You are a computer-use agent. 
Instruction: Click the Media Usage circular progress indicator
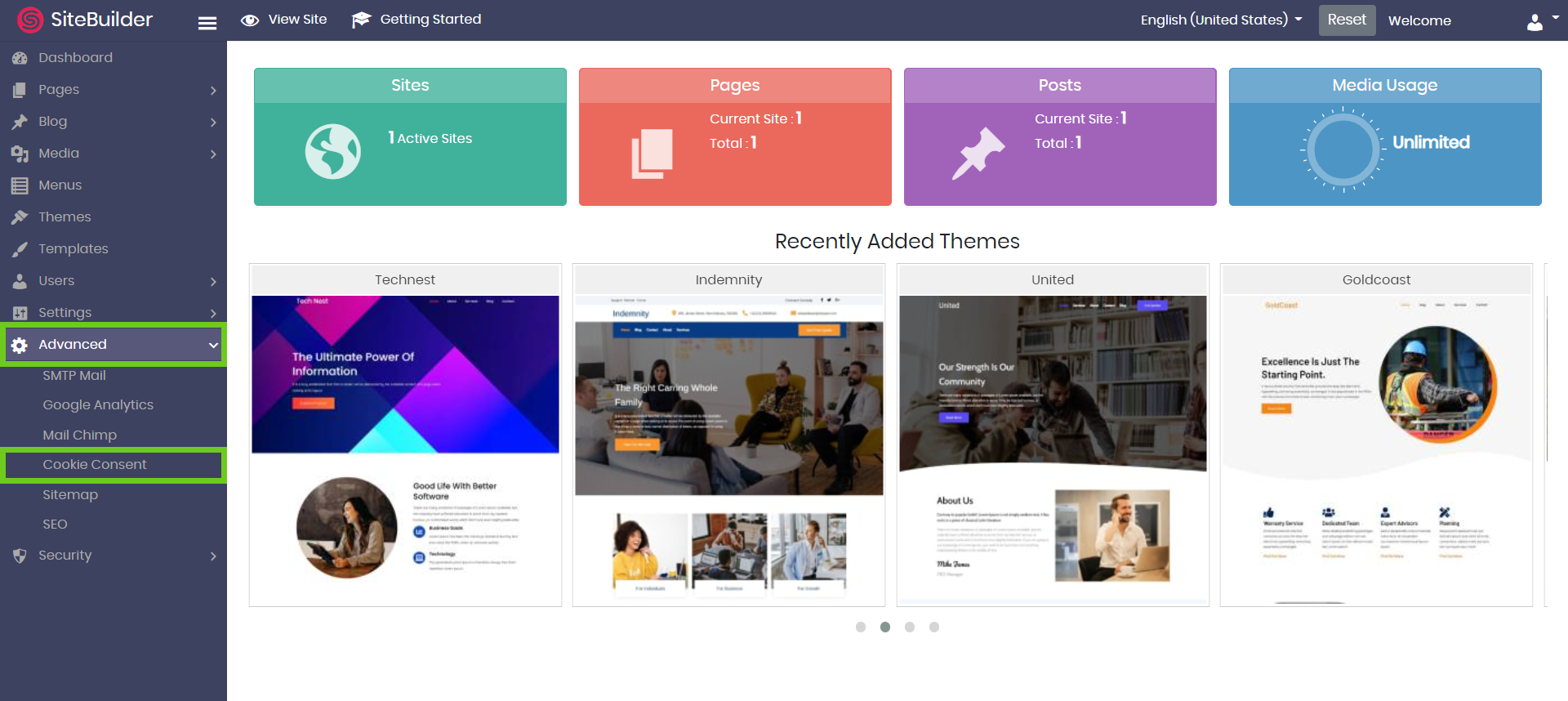1343,150
